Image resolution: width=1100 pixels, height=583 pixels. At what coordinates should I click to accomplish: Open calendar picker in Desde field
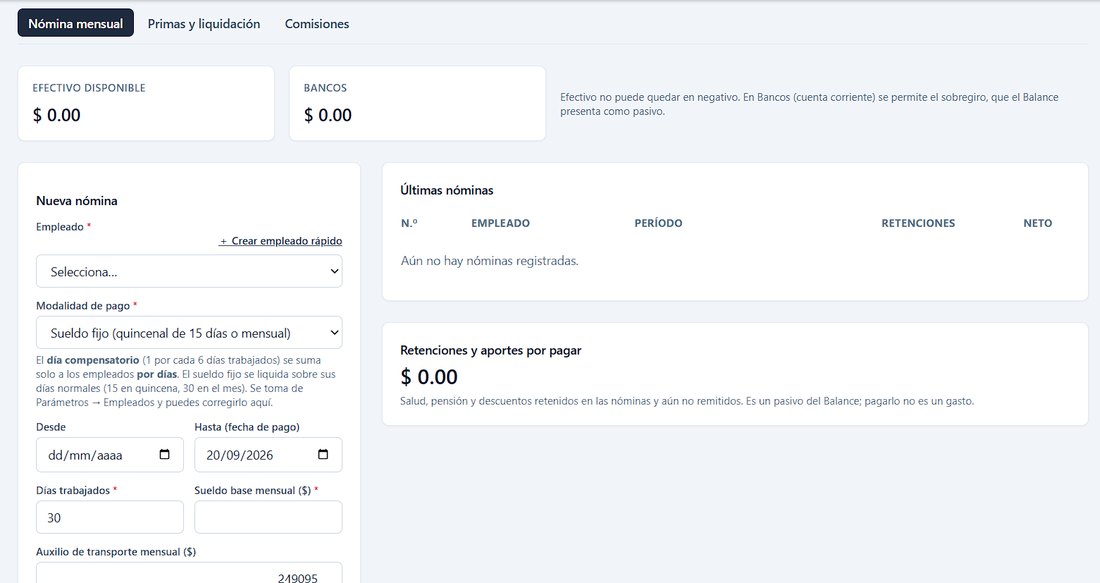click(164, 455)
